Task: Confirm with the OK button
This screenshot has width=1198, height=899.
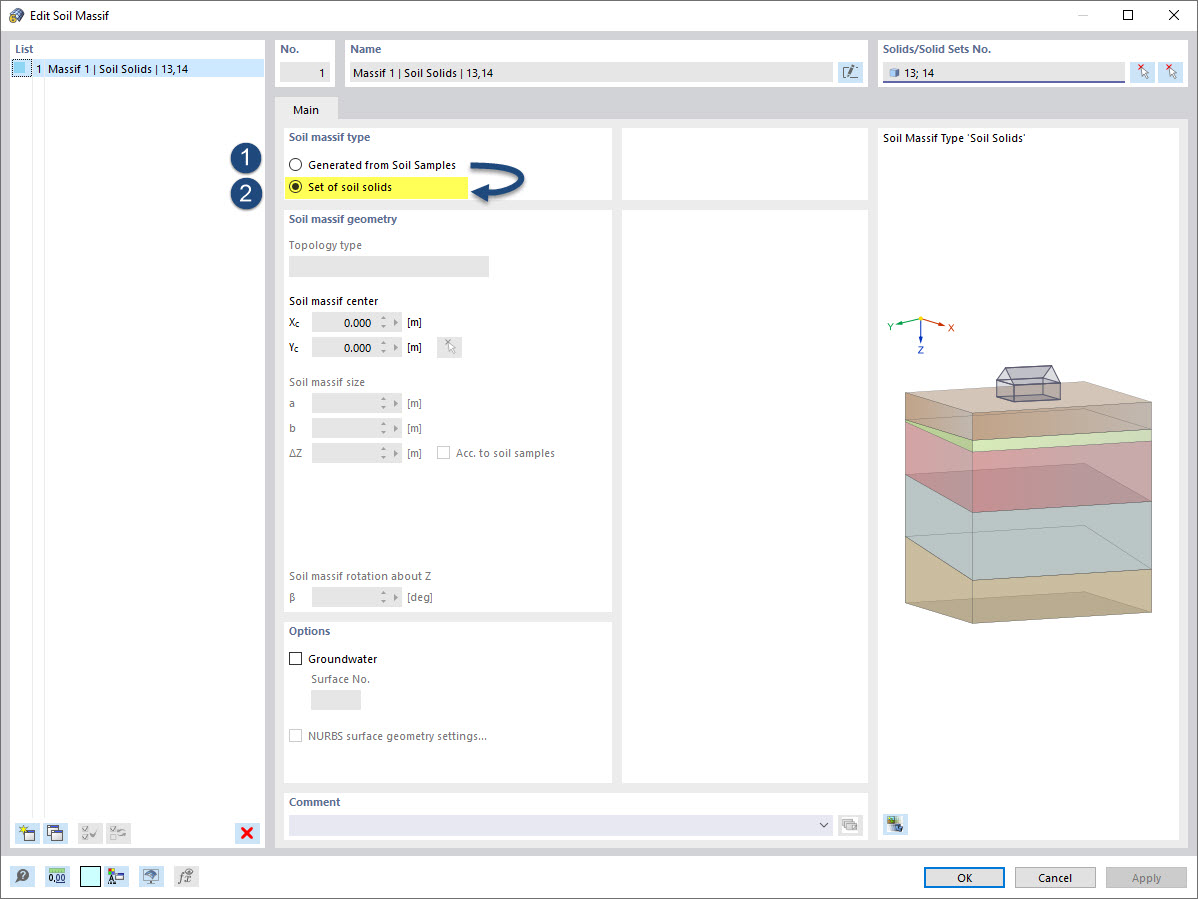Action: (964, 878)
